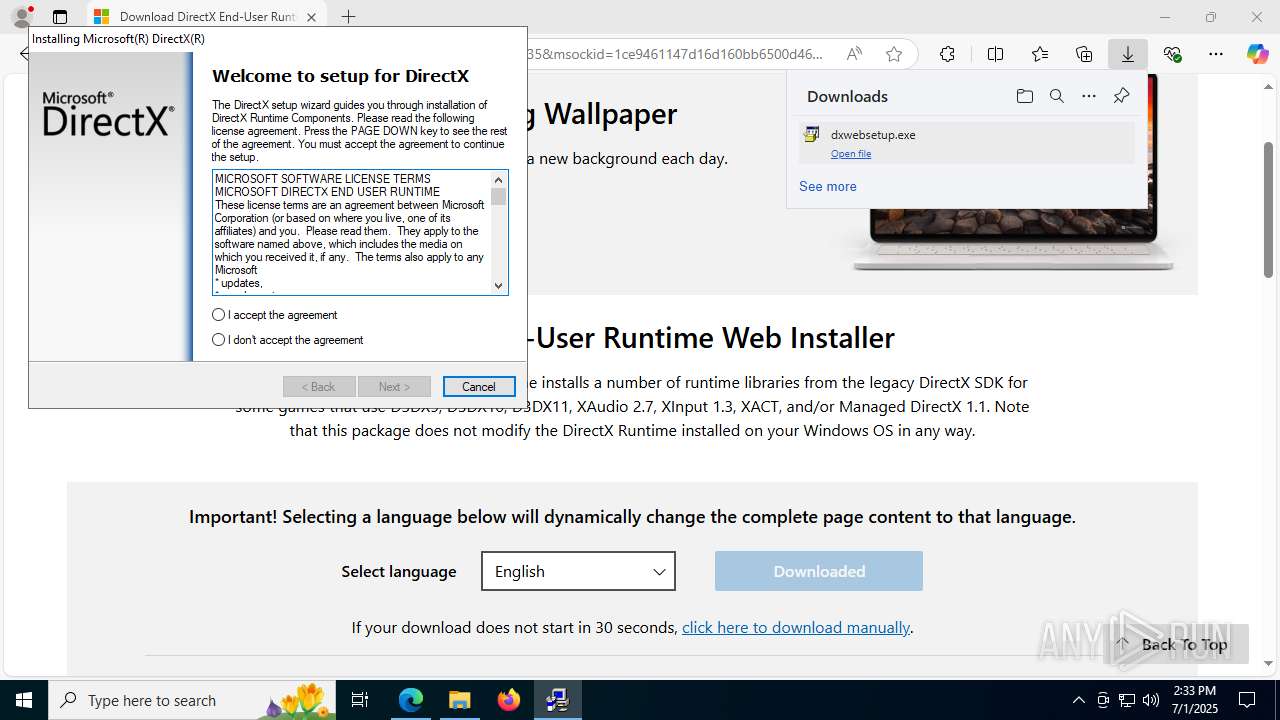Click the dxwebsetup.exe file name
This screenshot has height=720, width=1280.
pos(873,134)
